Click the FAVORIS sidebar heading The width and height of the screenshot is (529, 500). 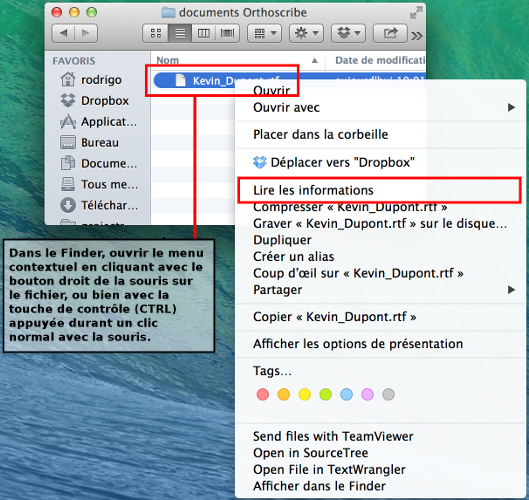tap(74, 61)
